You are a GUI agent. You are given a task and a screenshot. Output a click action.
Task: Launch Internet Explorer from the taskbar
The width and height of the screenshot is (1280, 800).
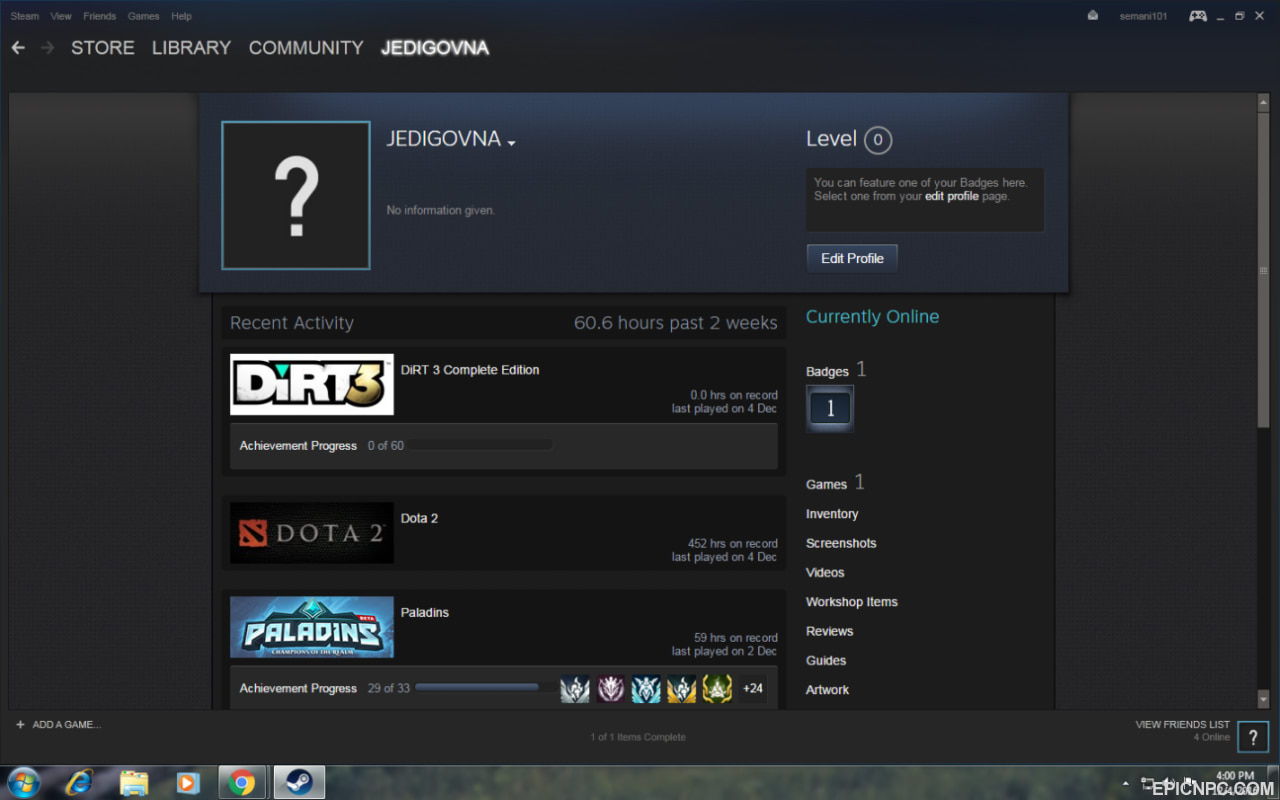79,782
